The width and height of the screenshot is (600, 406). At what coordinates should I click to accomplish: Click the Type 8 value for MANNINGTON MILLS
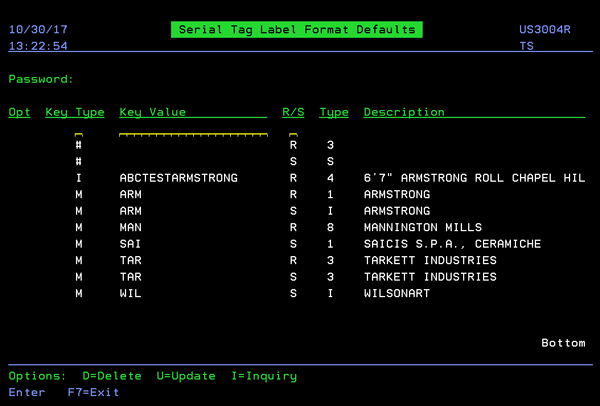330,227
